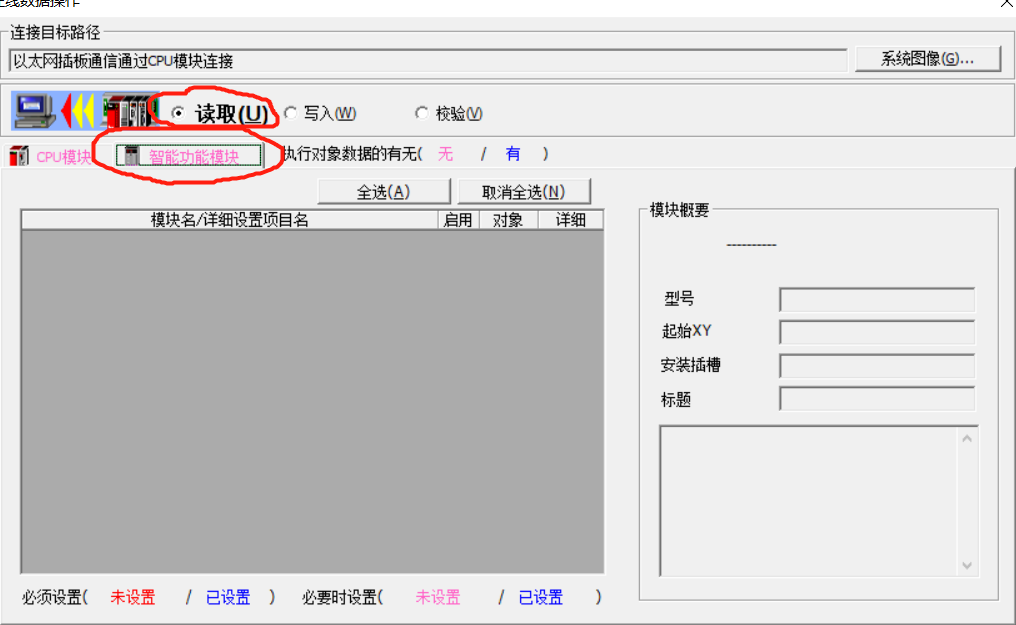Click the PLC rack icon beside the arrows

pyautogui.click(x=126, y=111)
